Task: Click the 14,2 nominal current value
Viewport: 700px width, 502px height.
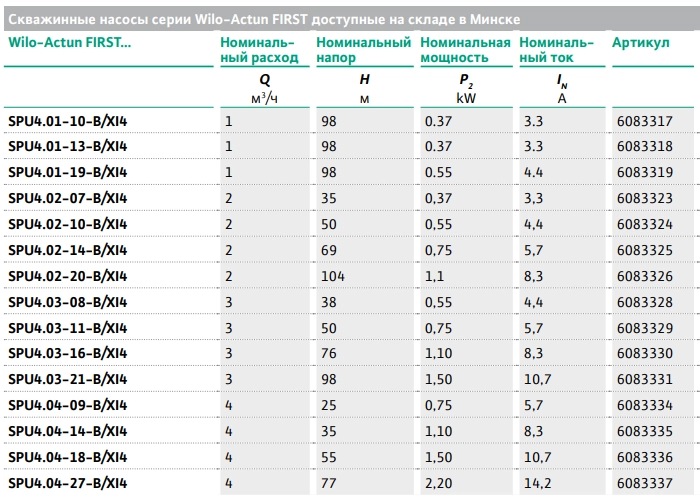Action: (538, 484)
